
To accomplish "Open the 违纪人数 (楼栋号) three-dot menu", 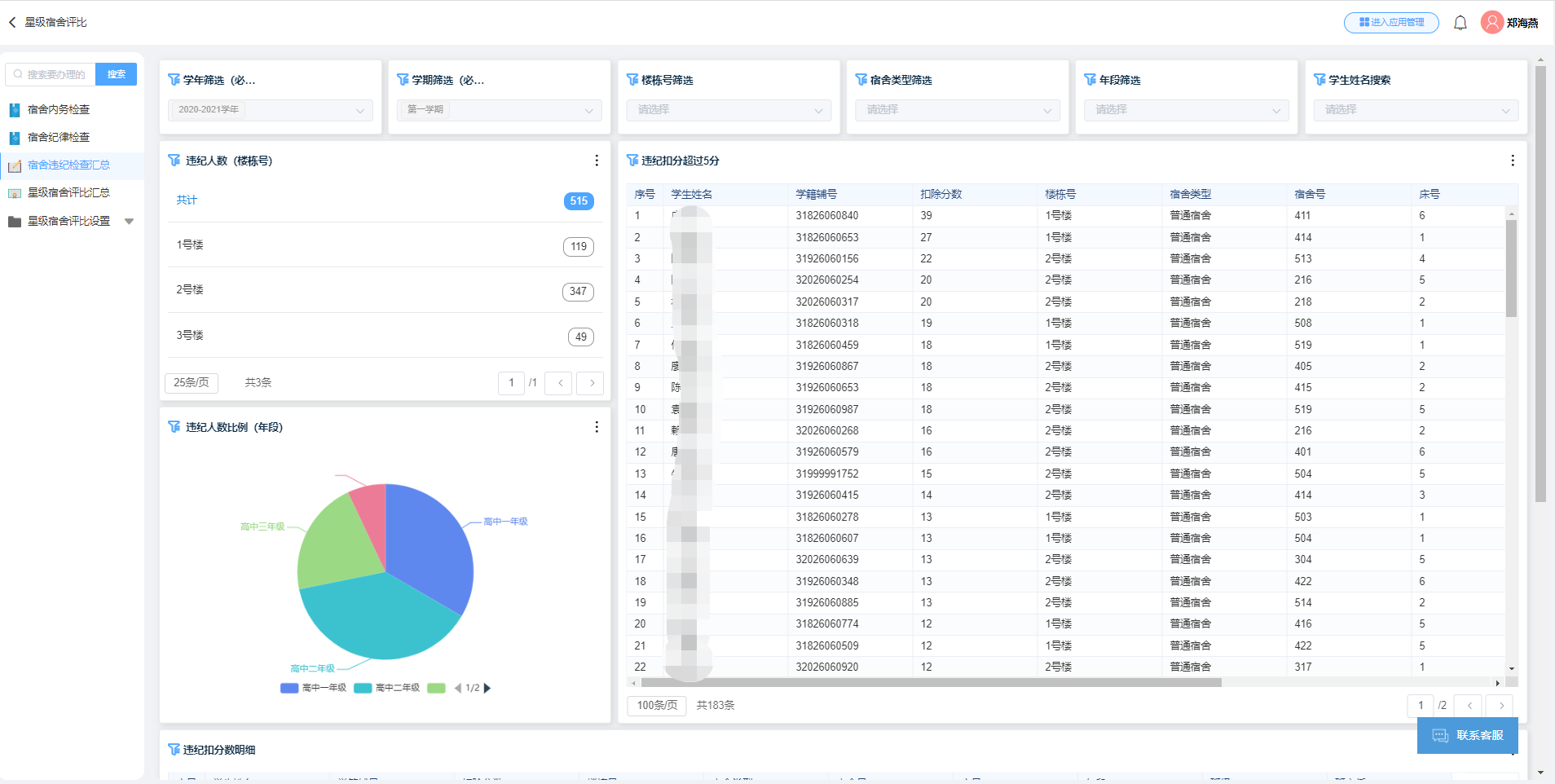I will click(597, 161).
